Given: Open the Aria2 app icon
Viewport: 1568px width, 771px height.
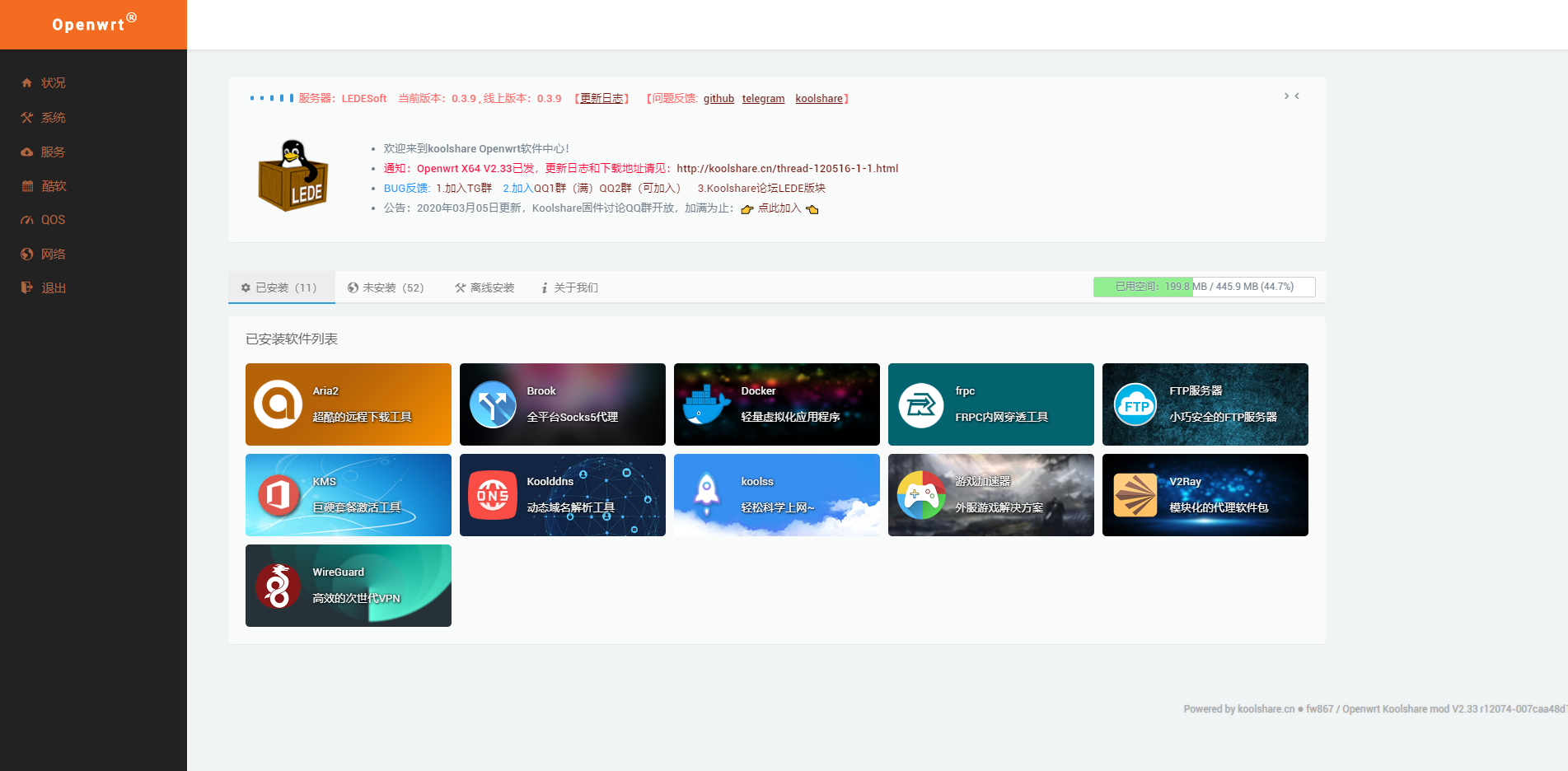Looking at the screenshot, I should [278, 404].
